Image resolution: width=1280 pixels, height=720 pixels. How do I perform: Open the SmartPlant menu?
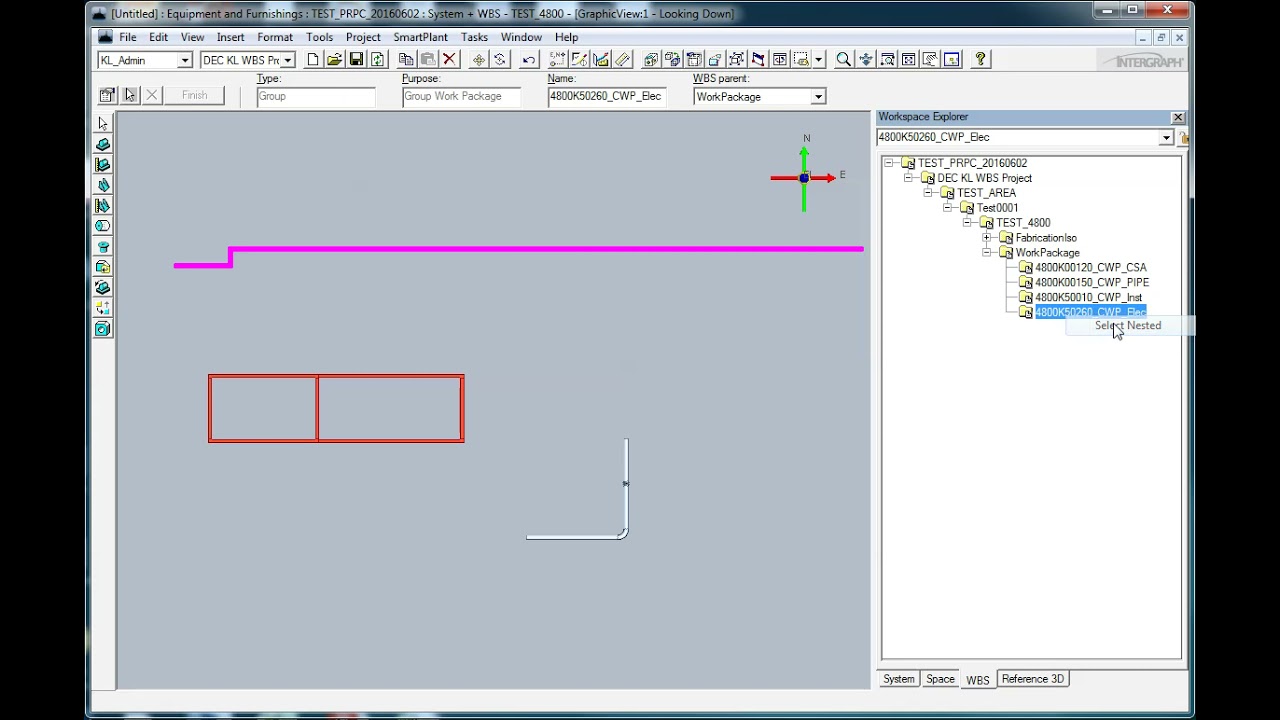click(420, 37)
